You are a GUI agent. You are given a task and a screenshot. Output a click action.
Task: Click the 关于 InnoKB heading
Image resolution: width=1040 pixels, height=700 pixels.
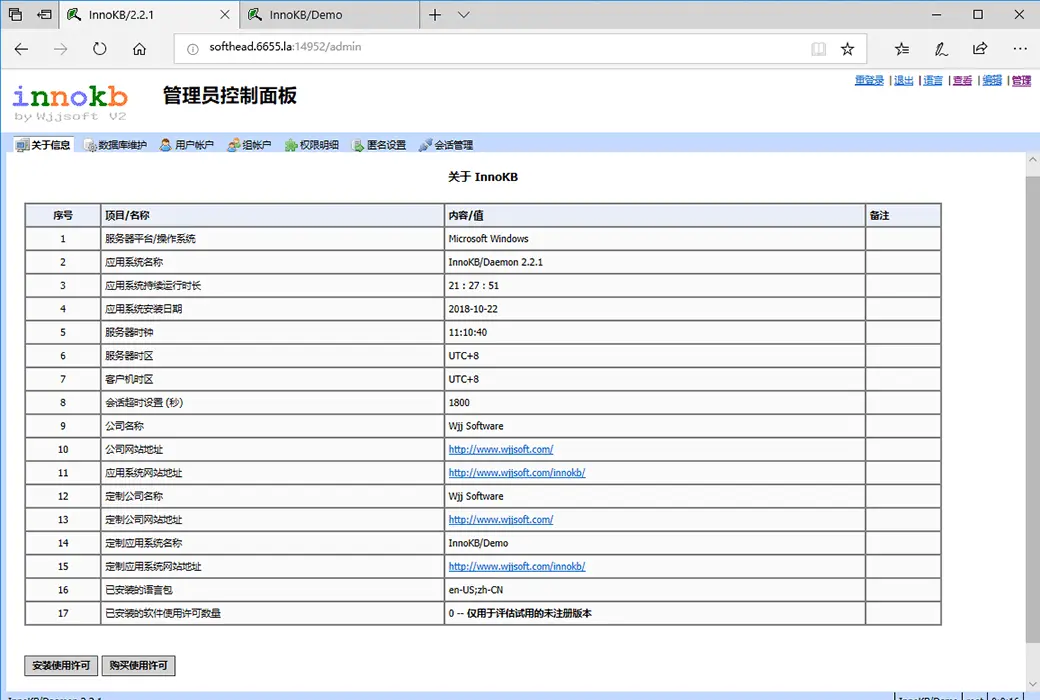coord(483,176)
